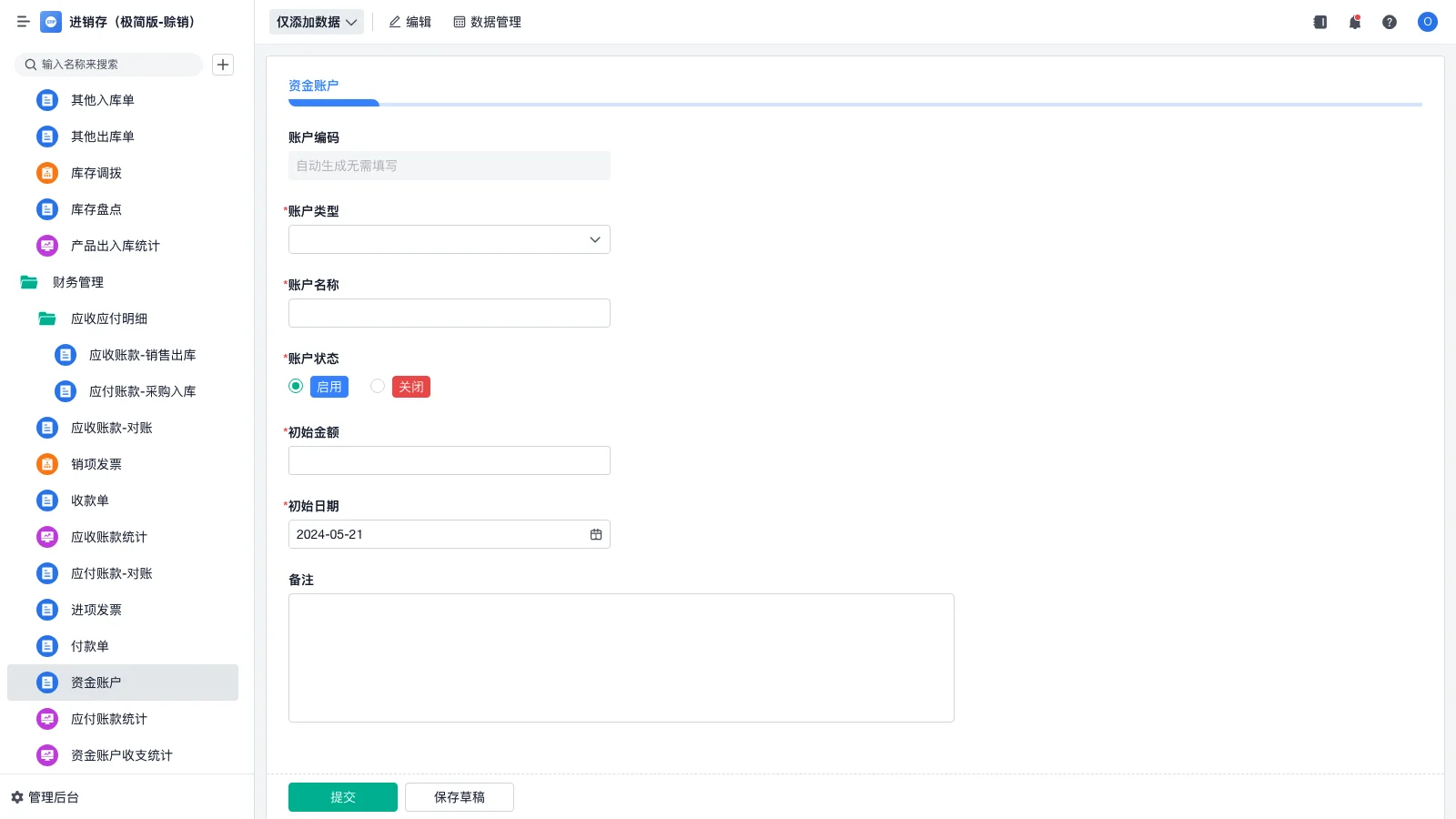Open 数据管理 in the top toolbar

(x=487, y=22)
